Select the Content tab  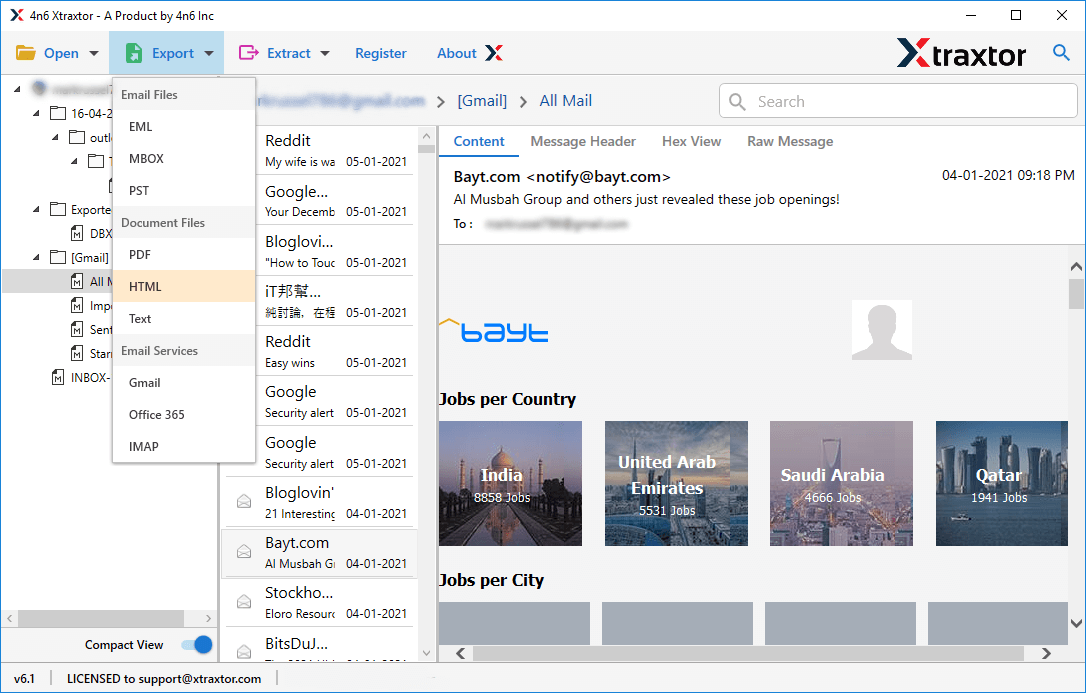tap(479, 141)
